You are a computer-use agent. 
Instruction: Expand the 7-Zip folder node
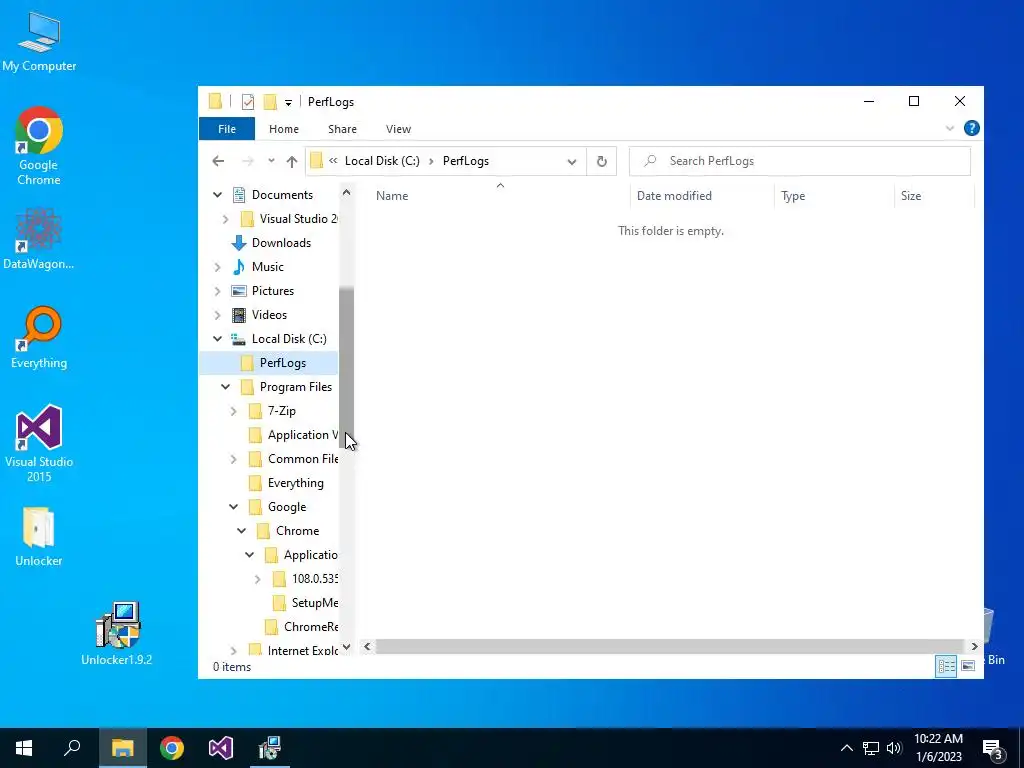coord(233,411)
